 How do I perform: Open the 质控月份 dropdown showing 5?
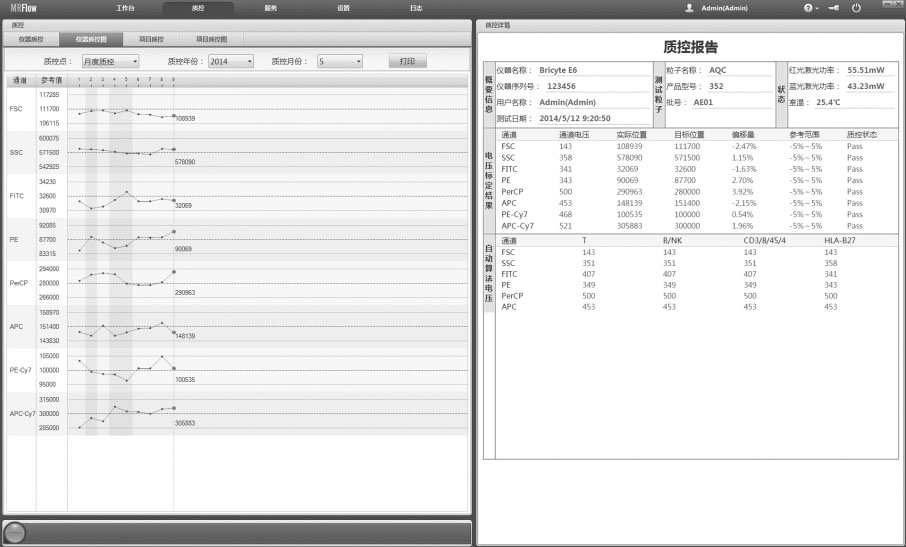tap(340, 61)
